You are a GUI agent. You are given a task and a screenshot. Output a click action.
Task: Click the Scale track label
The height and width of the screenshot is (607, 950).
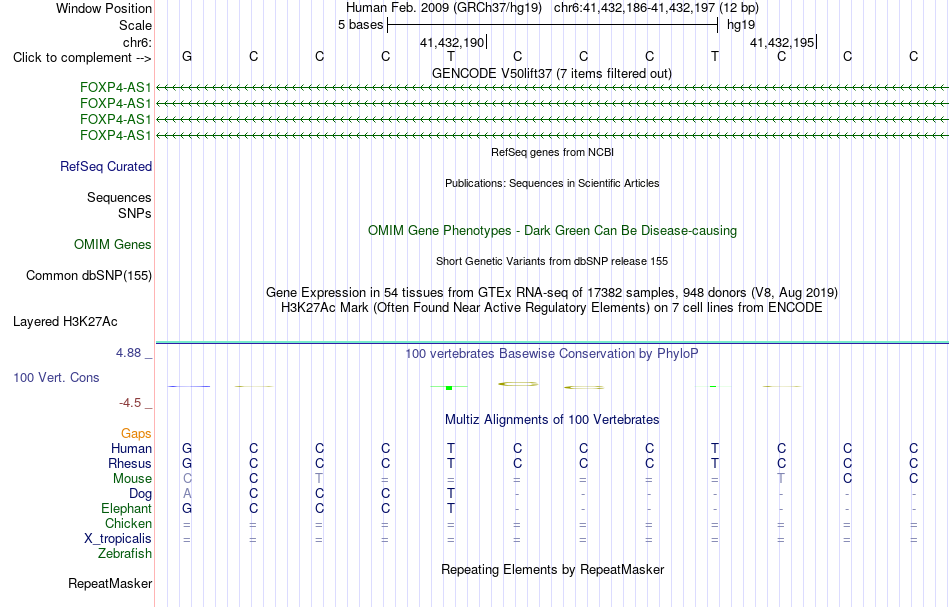pos(135,25)
